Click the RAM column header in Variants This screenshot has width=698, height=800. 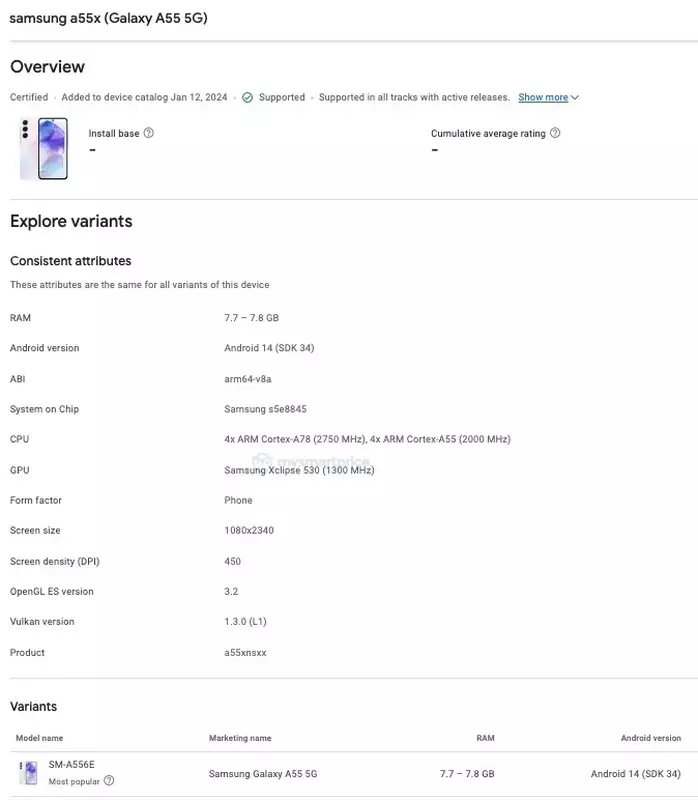point(485,738)
